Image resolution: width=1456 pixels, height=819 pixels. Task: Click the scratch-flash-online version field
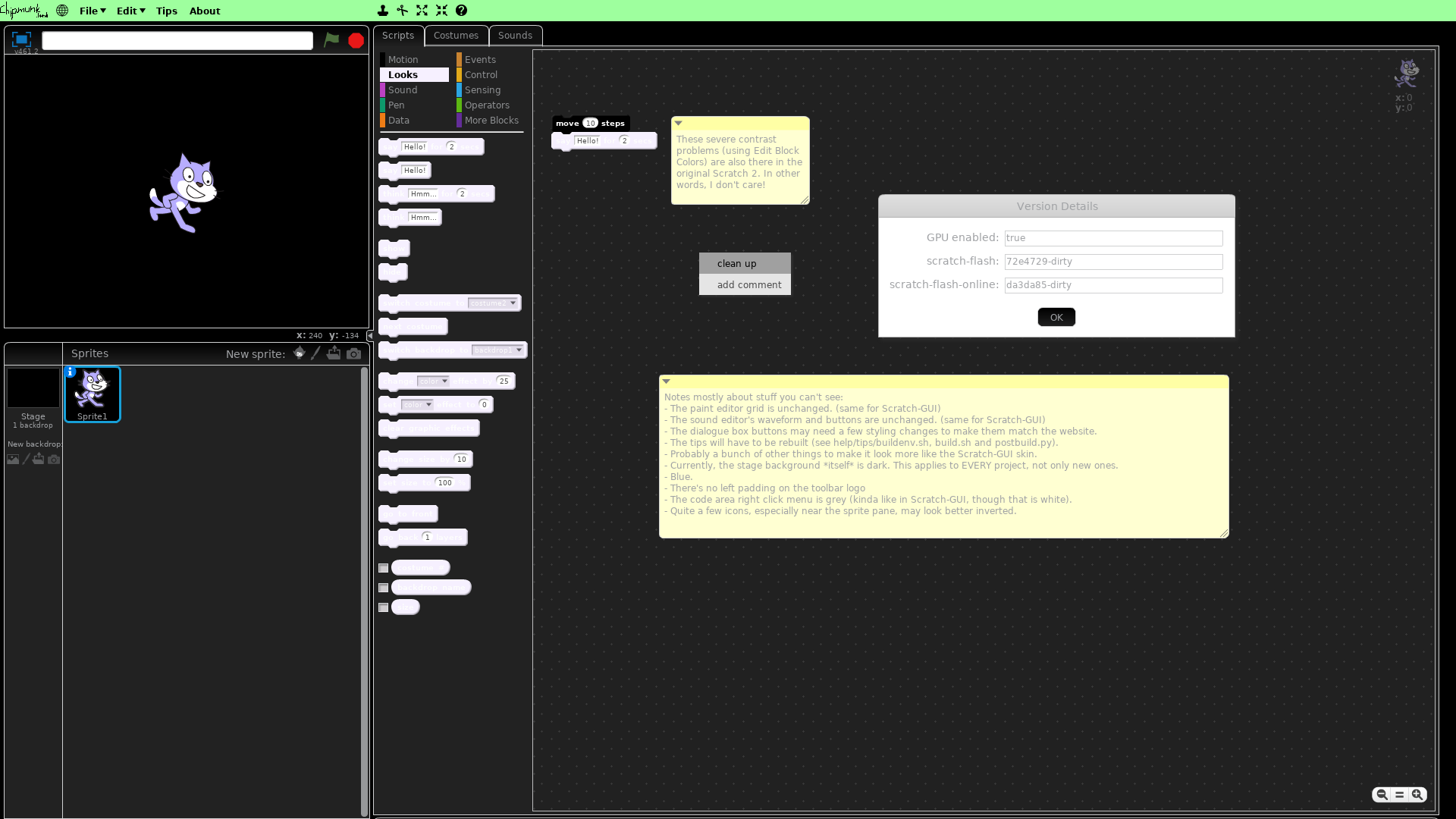pos(1113,285)
